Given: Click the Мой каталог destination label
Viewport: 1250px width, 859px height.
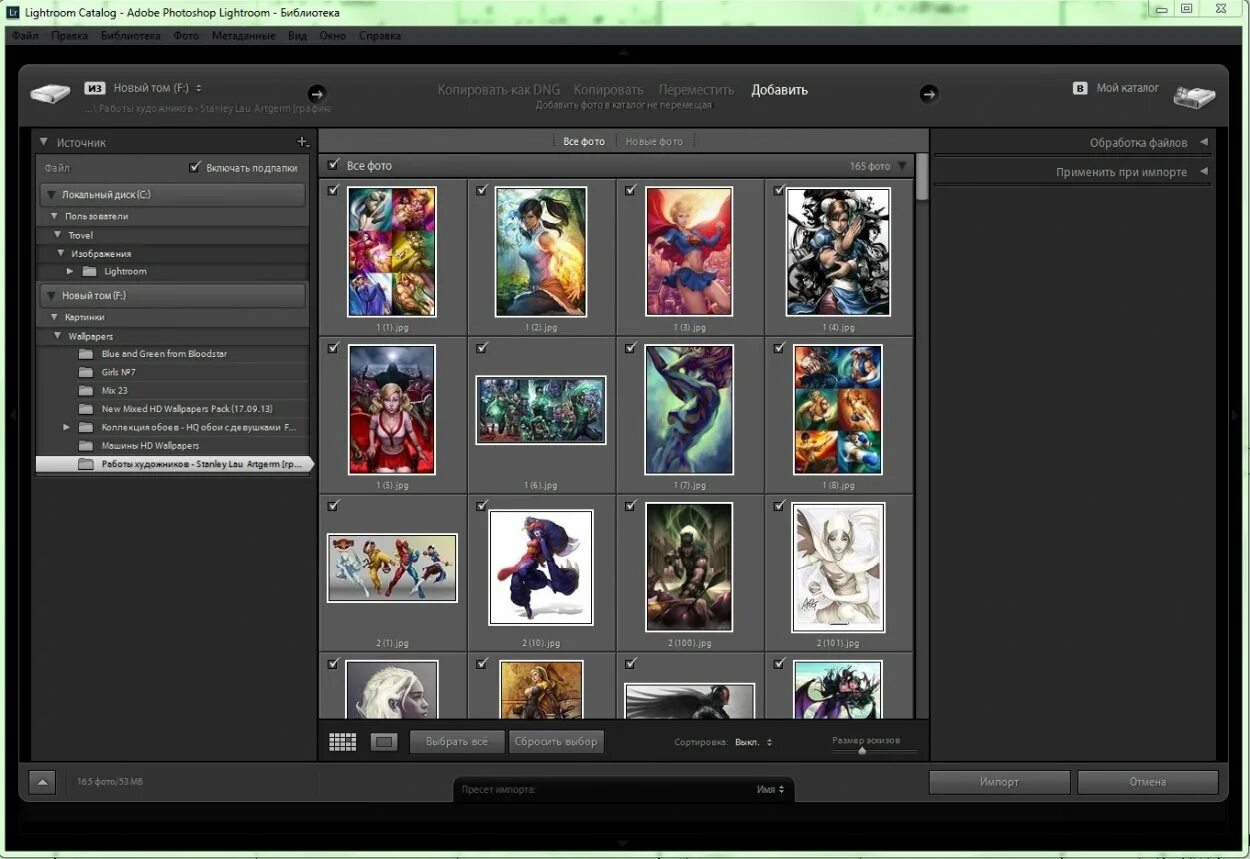Looking at the screenshot, I should click(x=1127, y=88).
